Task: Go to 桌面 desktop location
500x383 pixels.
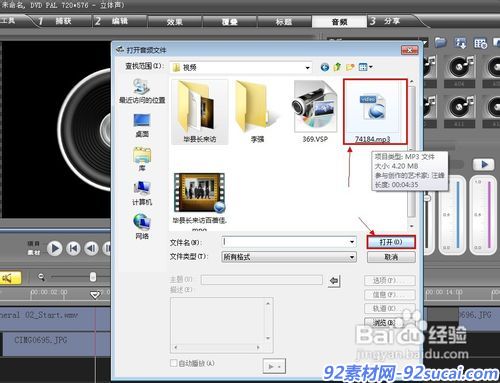Action: (142, 125)
